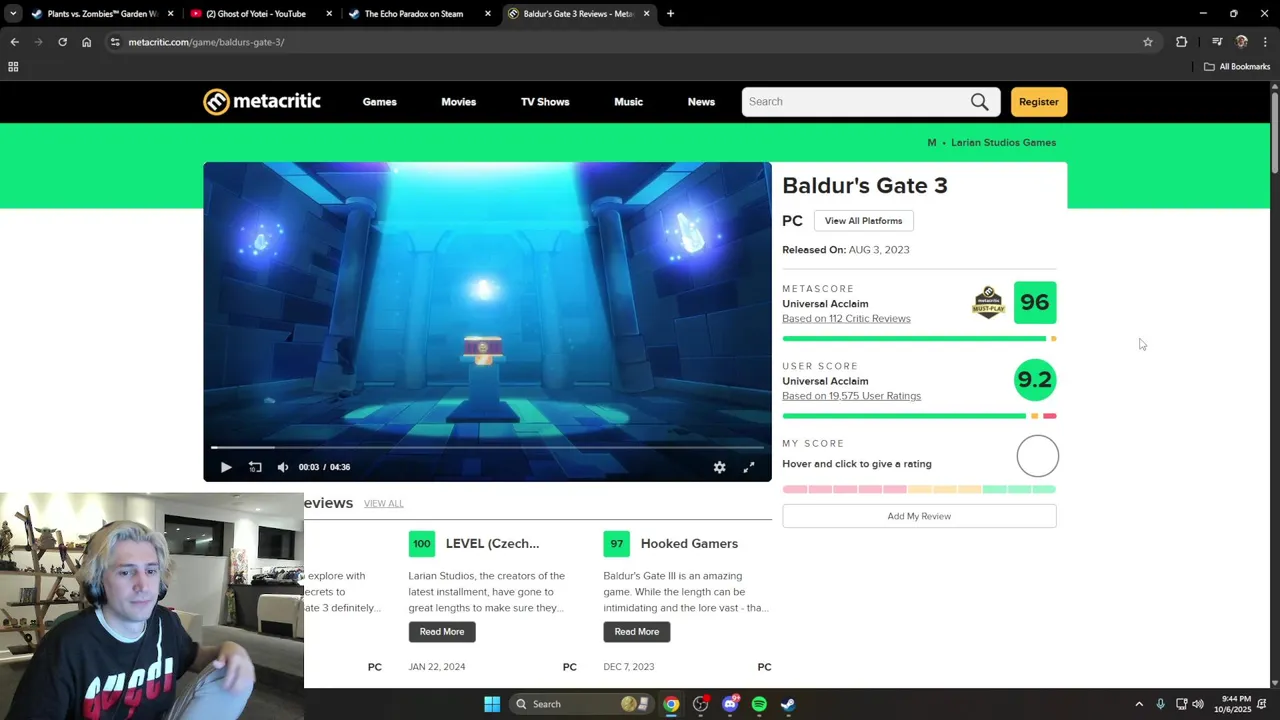Open the Windows Start menu
1280x720 pixels.
pyautogui.click(x=492, y=704)
